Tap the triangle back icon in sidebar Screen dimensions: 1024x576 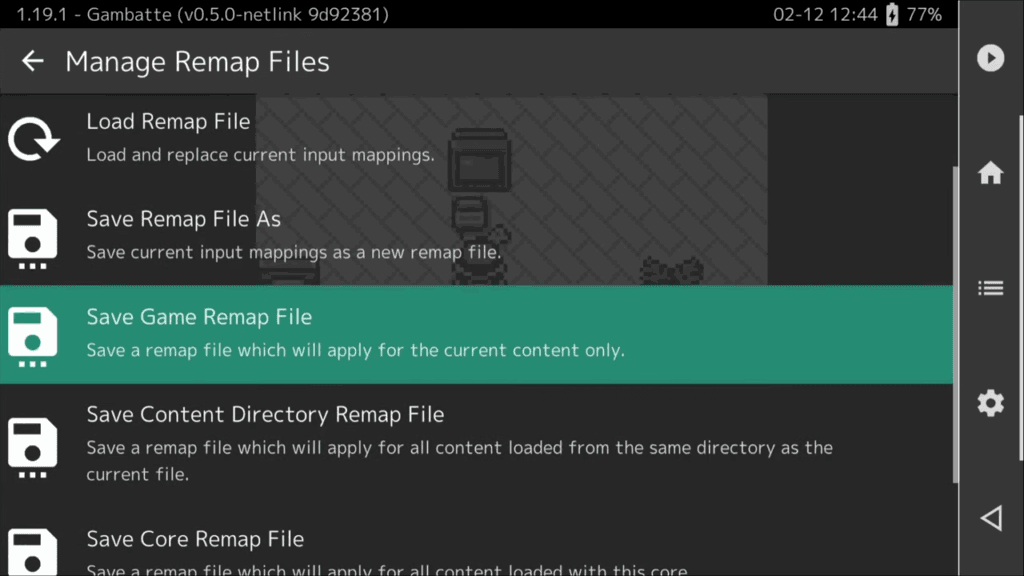pyautogui.click(x=990, y=518)
